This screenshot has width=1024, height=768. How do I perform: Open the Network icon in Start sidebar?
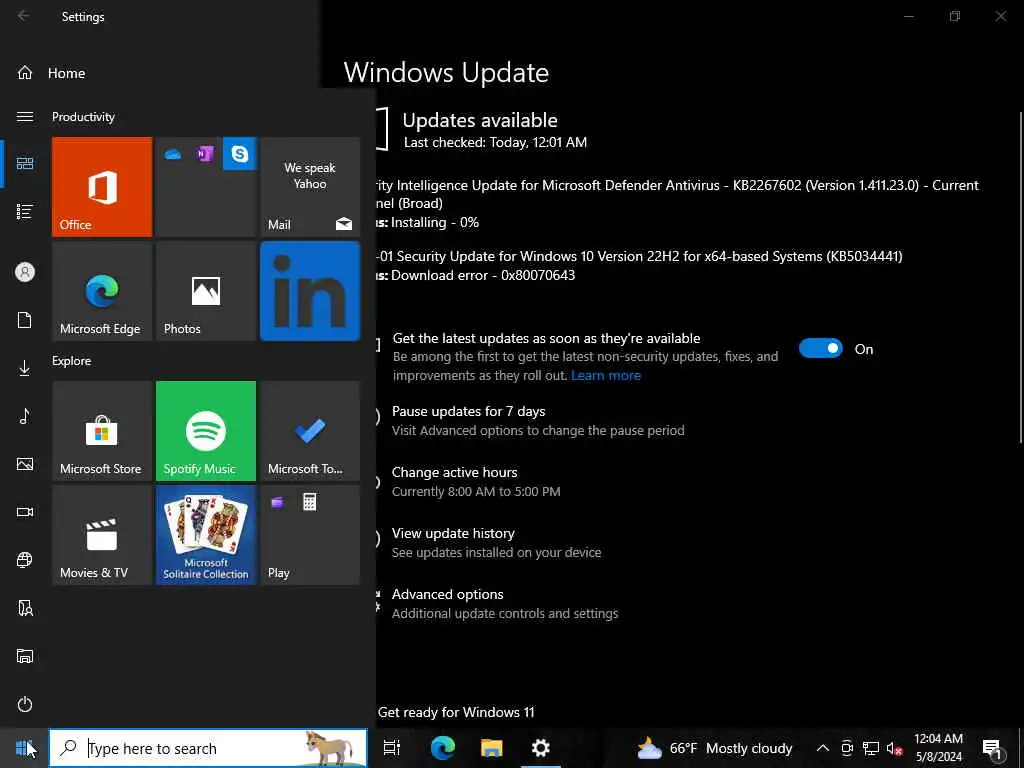tap(25, 560)
